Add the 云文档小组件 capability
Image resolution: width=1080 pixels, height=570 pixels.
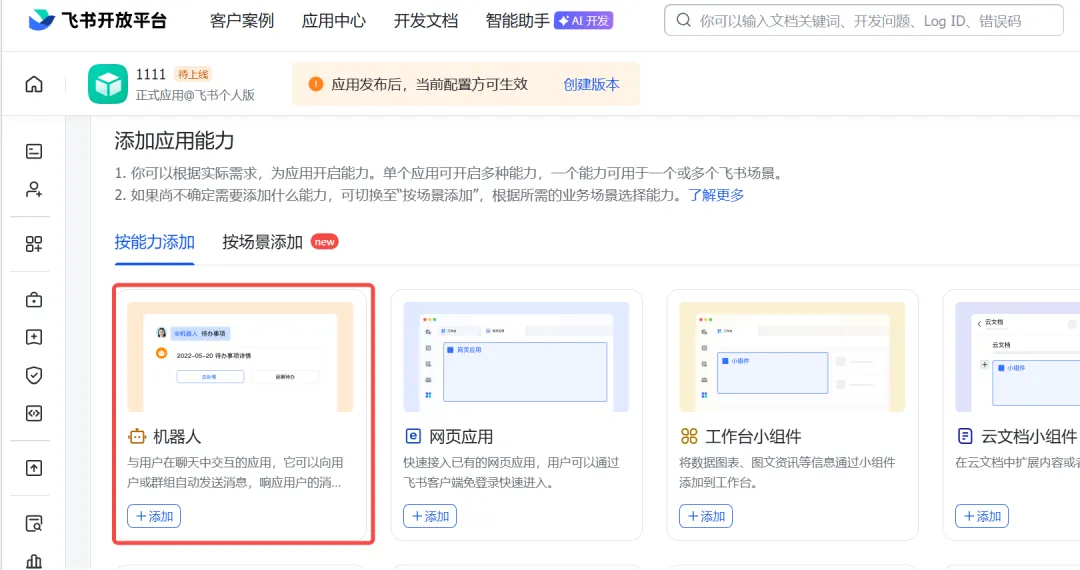[982, 516]
